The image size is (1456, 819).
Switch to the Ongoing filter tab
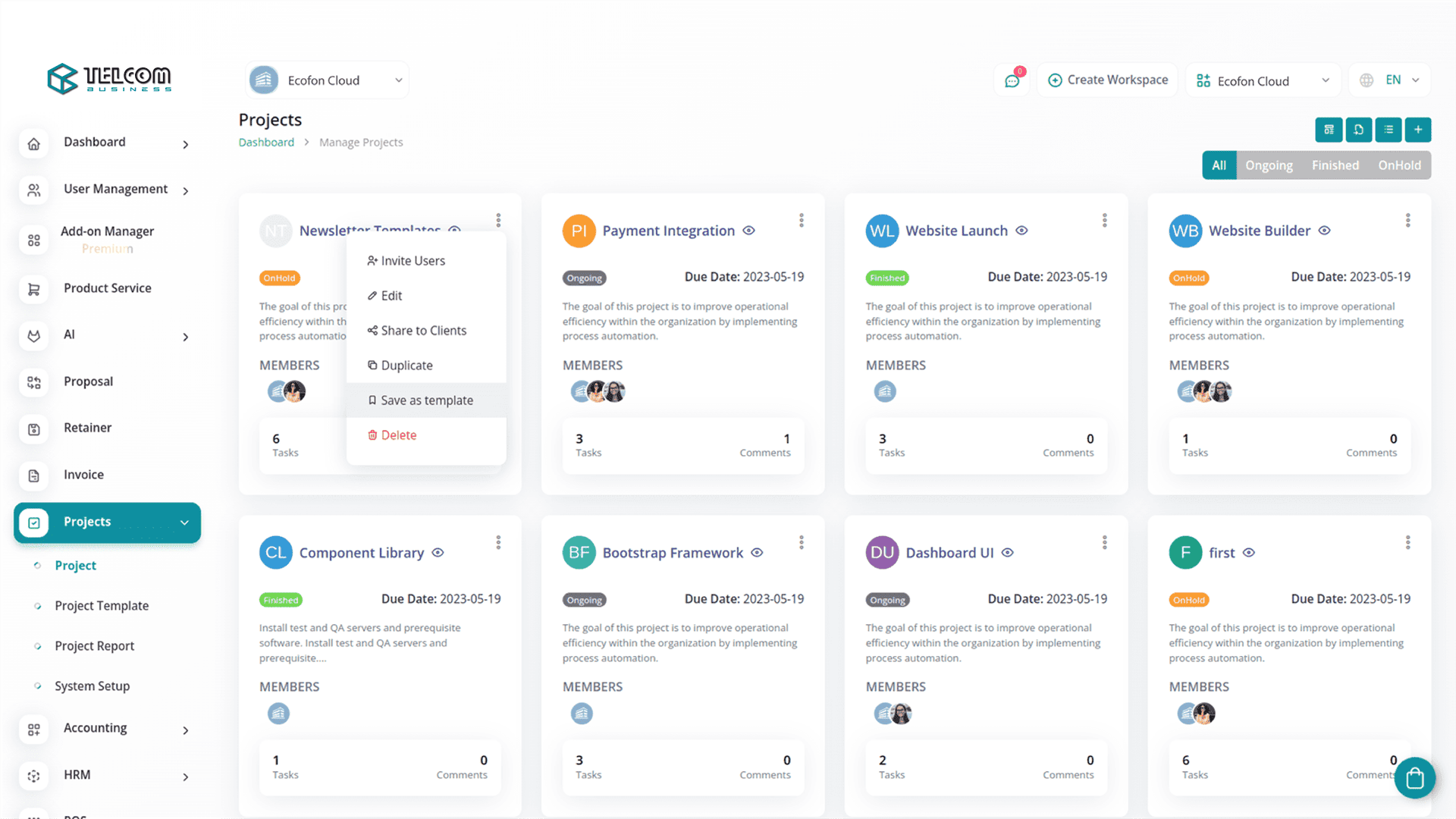pyautogui.click(x=1269, y=165)
